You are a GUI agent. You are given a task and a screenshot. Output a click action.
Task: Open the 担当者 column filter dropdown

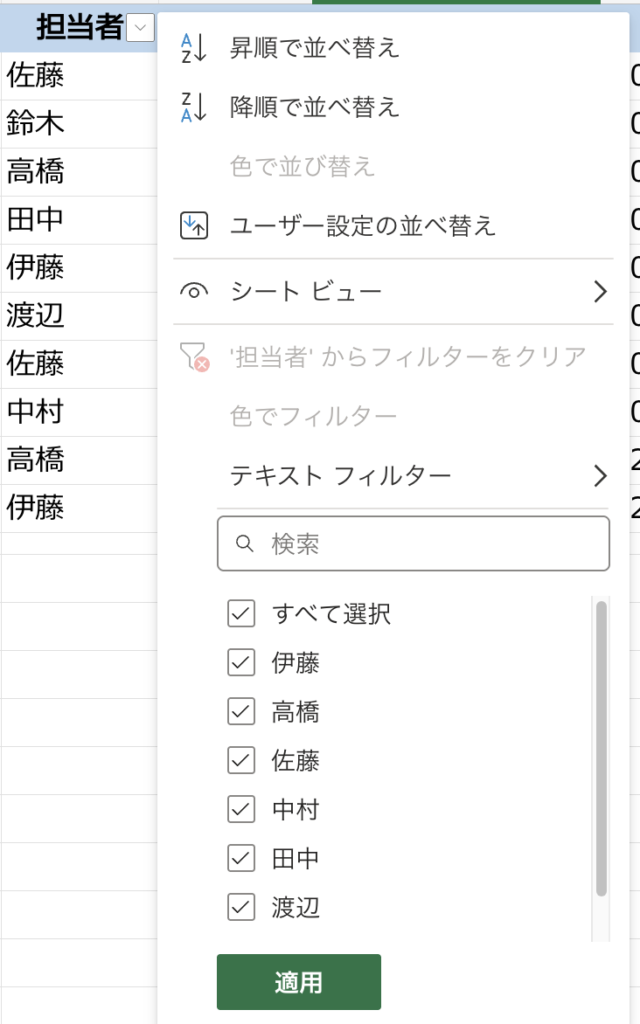coord(143,28)
